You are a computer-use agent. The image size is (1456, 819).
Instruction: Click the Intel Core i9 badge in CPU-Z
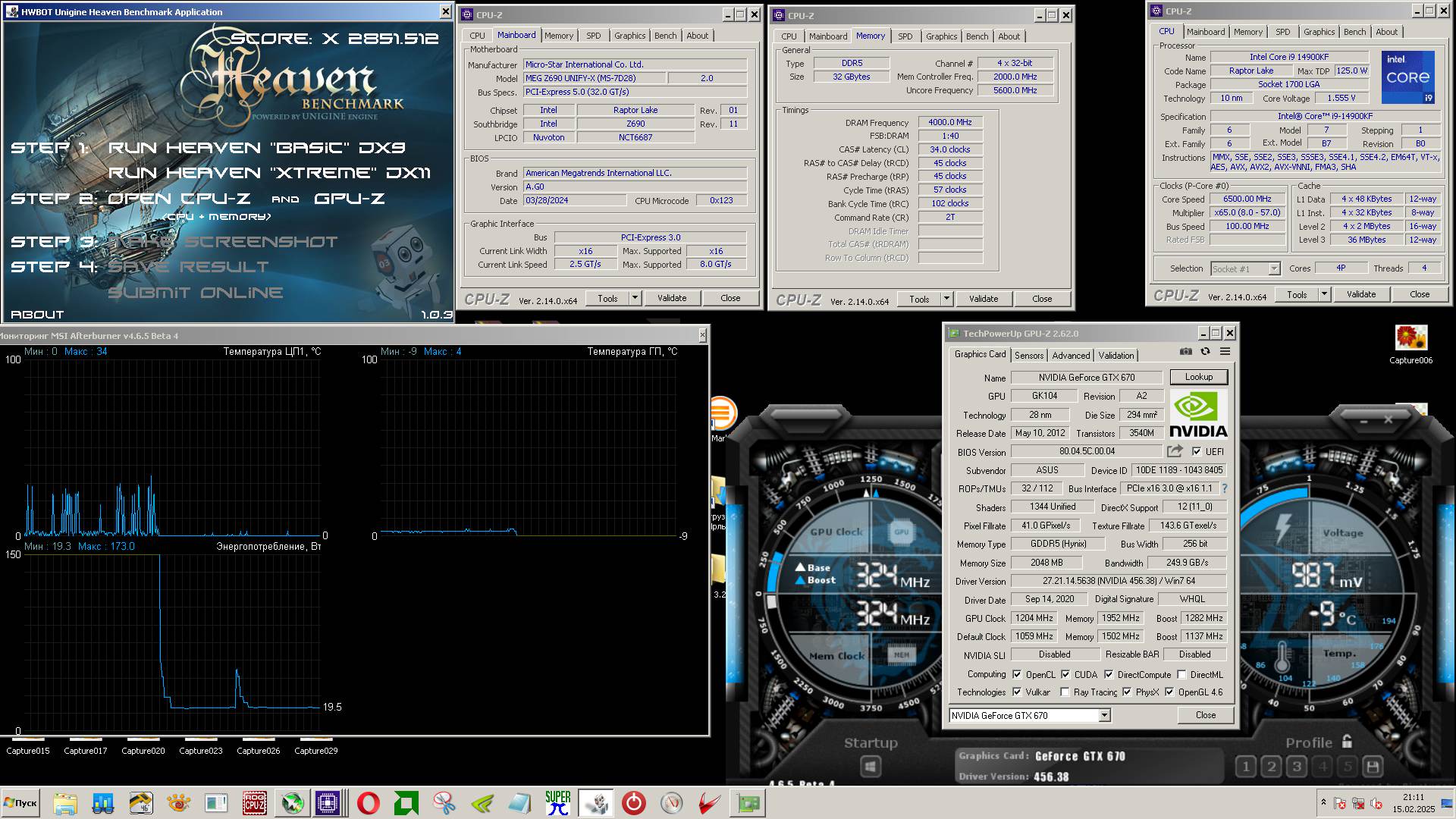coord(1407,77)
